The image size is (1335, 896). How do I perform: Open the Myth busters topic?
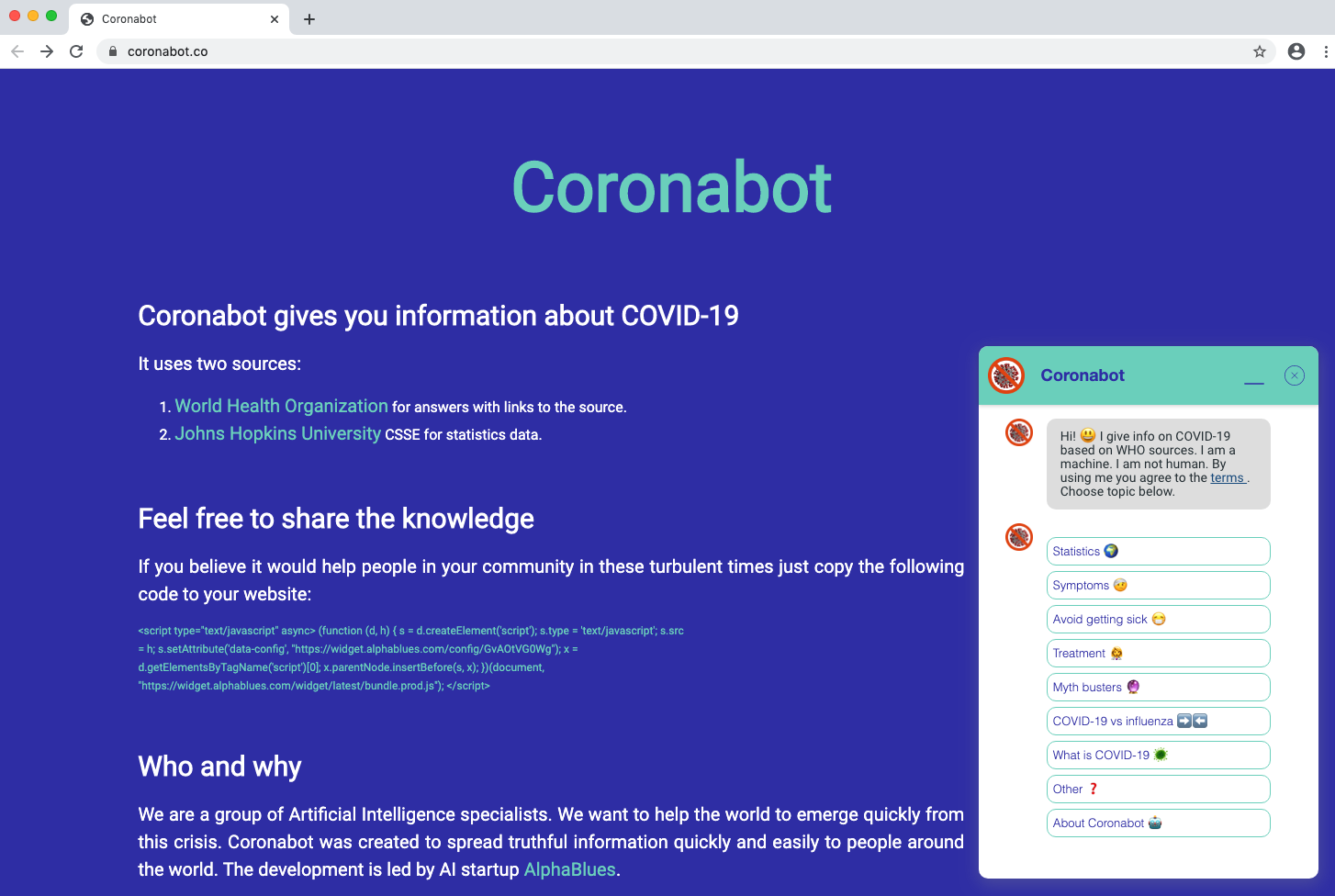tap(1159, 687)
